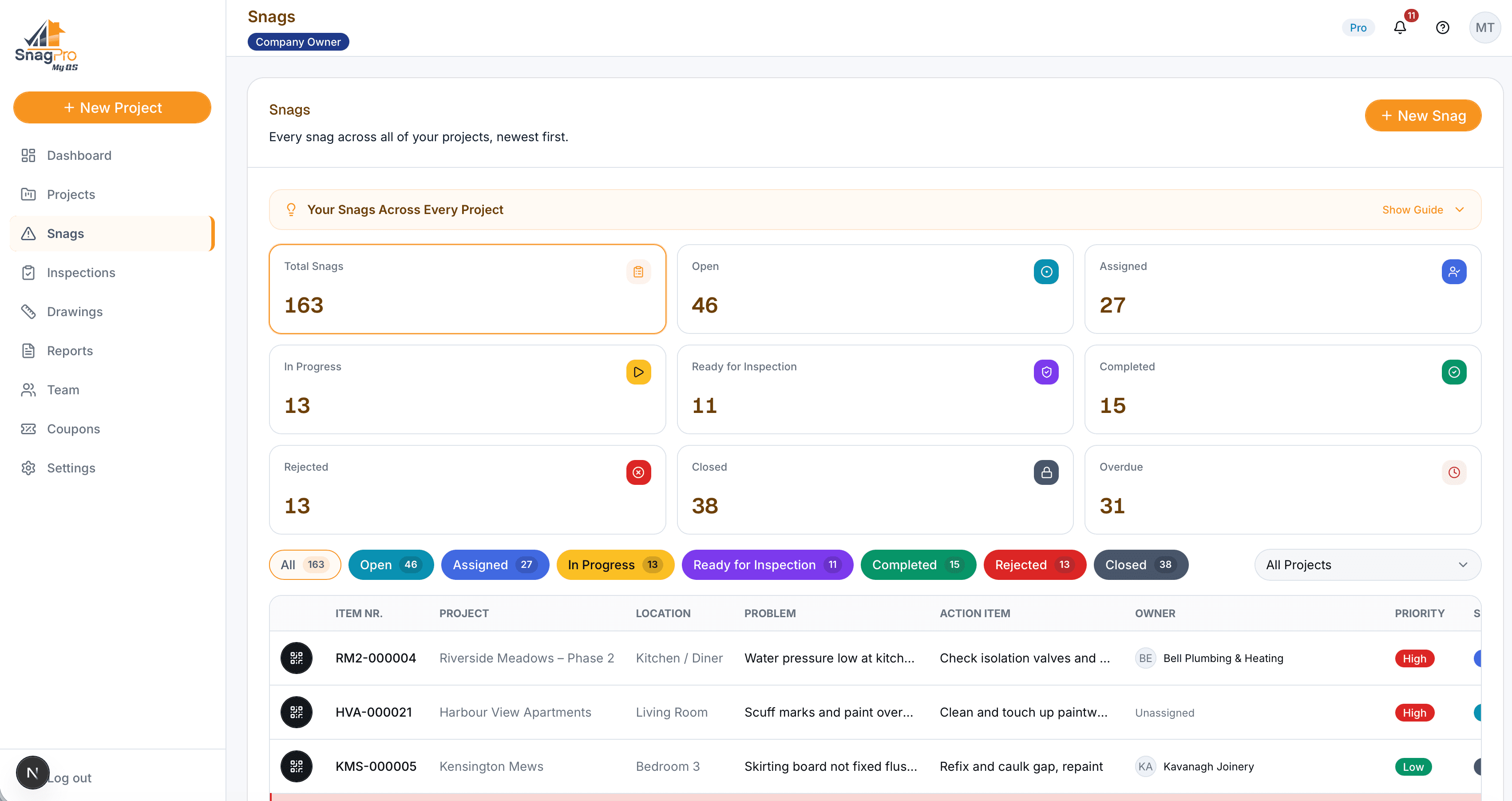Filter snags by In Progress 13

[615, 565]
